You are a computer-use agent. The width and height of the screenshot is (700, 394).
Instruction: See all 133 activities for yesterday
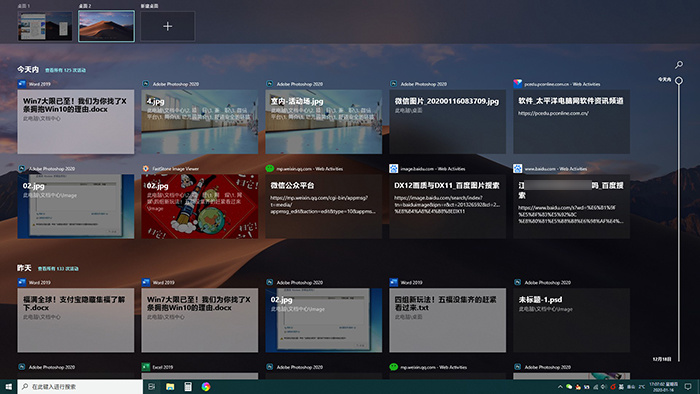coord(58,269)
